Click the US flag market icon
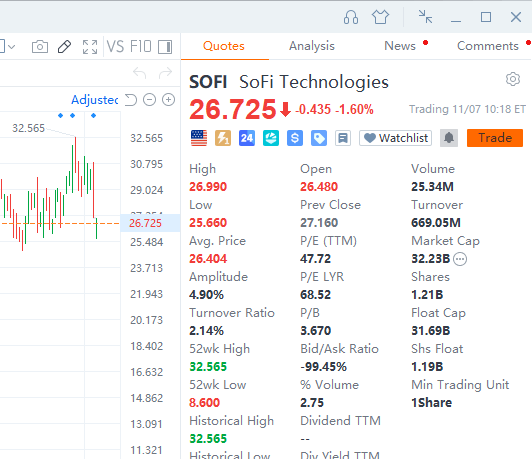 [199, 138]
